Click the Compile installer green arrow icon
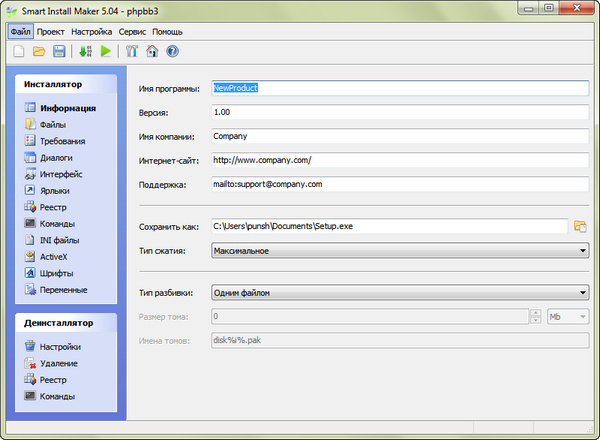The width and height of the screenshot is (600, 440). (86, 51)
